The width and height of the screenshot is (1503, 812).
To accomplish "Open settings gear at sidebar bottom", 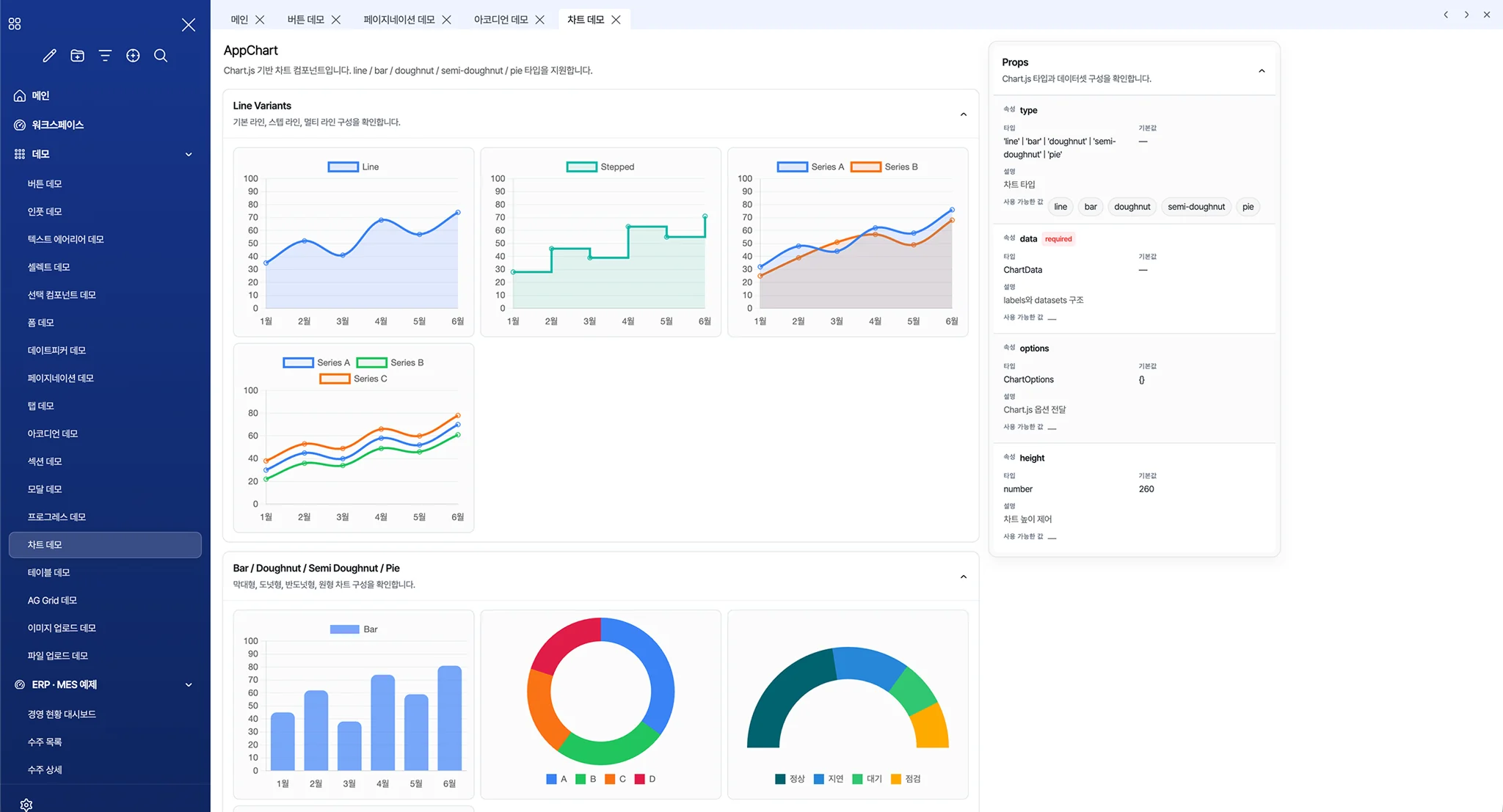I will click(x=26, y=805).
